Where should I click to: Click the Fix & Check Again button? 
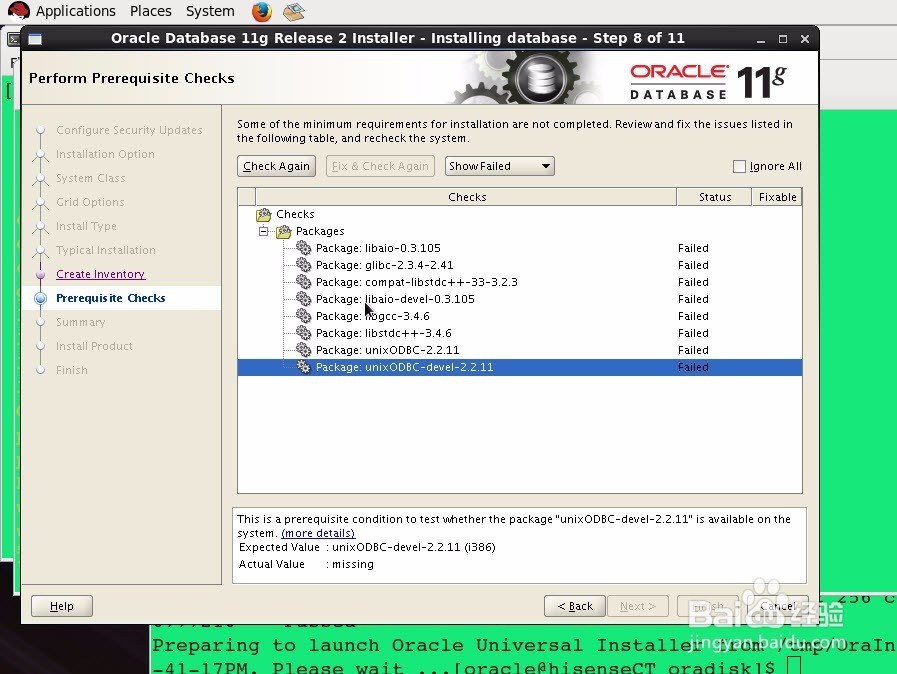[x=380, y=166]
